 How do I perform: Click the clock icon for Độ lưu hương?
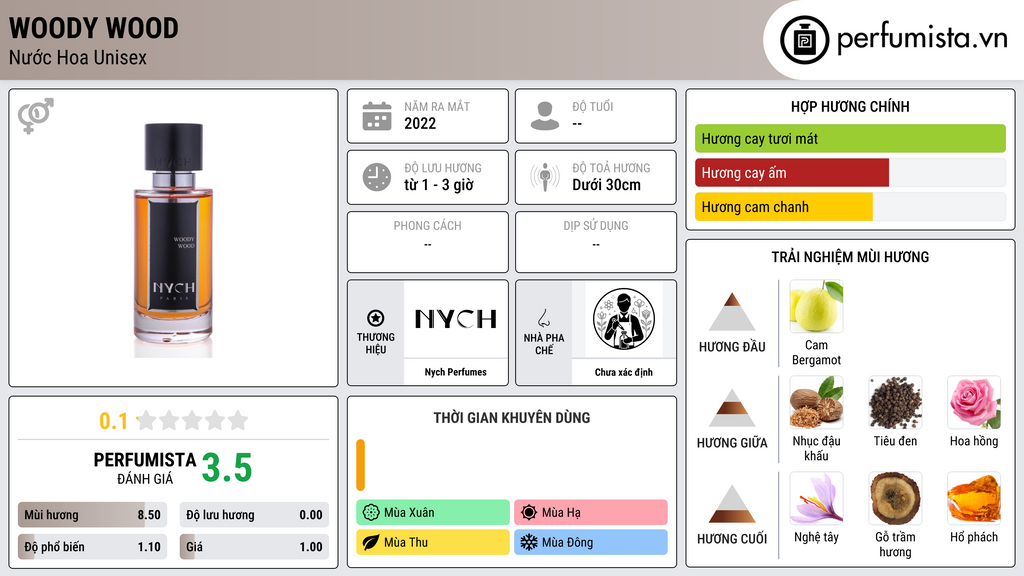[x=377, y=177]
